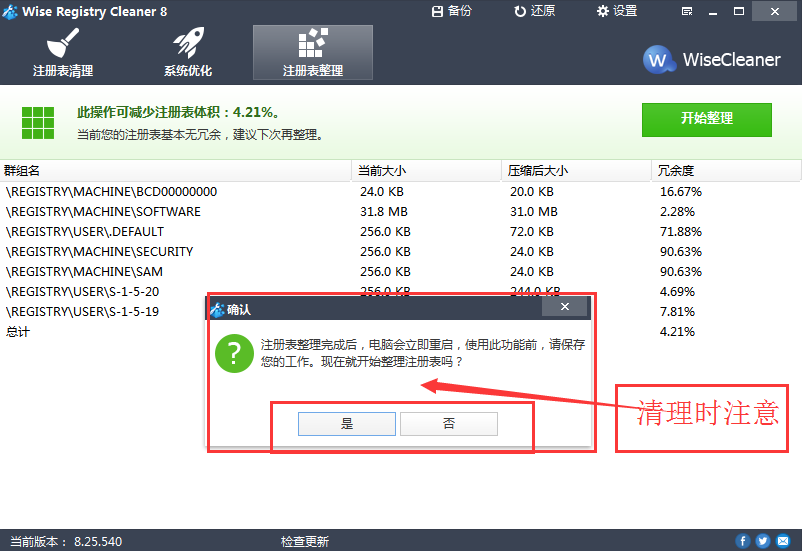Sort by 群组名 column header
The image size is (802, 551).
[175, 171]
